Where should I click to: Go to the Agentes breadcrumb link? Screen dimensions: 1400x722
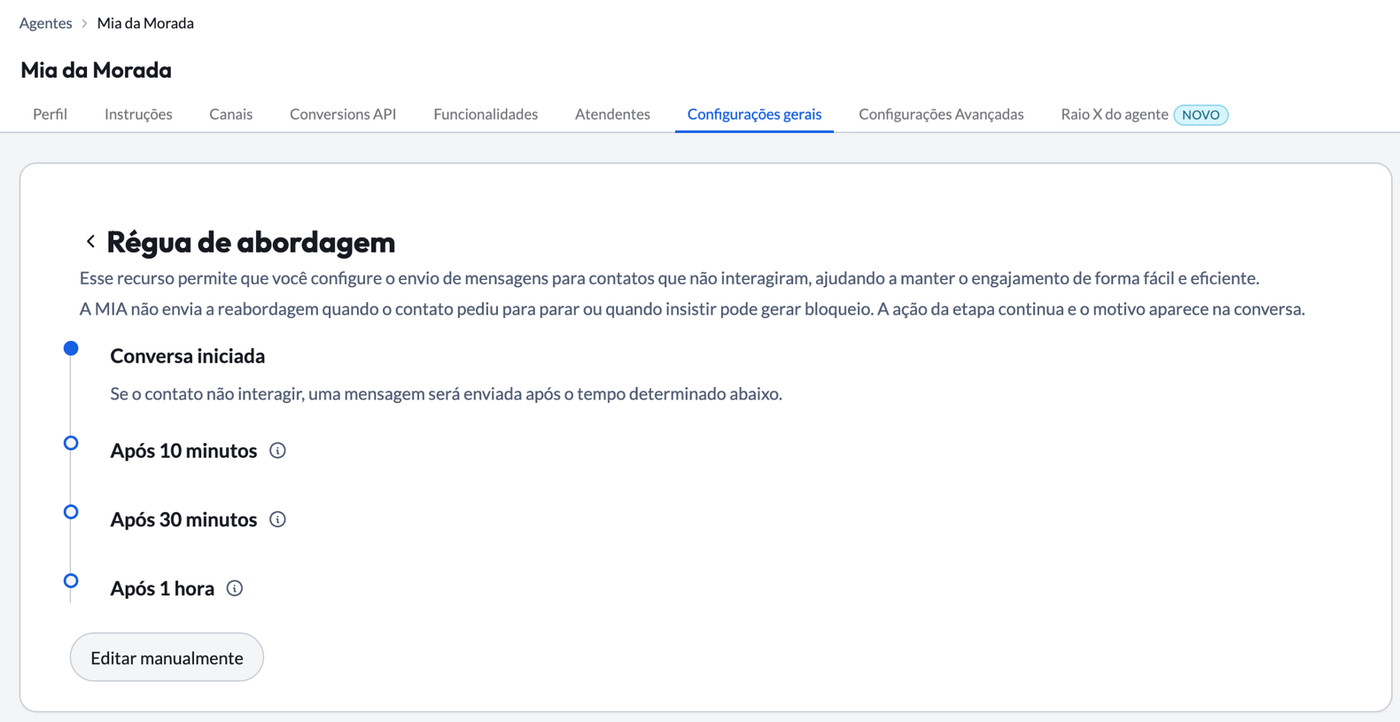pos(46,23)
